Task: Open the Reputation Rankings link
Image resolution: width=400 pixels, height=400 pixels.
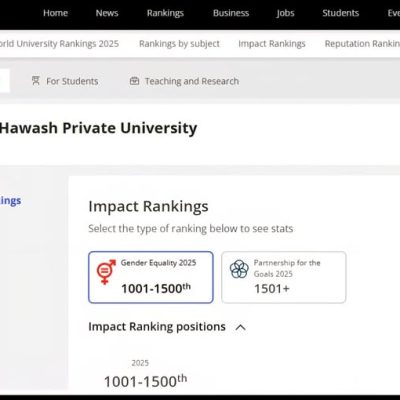Action: tap(362, 44)
